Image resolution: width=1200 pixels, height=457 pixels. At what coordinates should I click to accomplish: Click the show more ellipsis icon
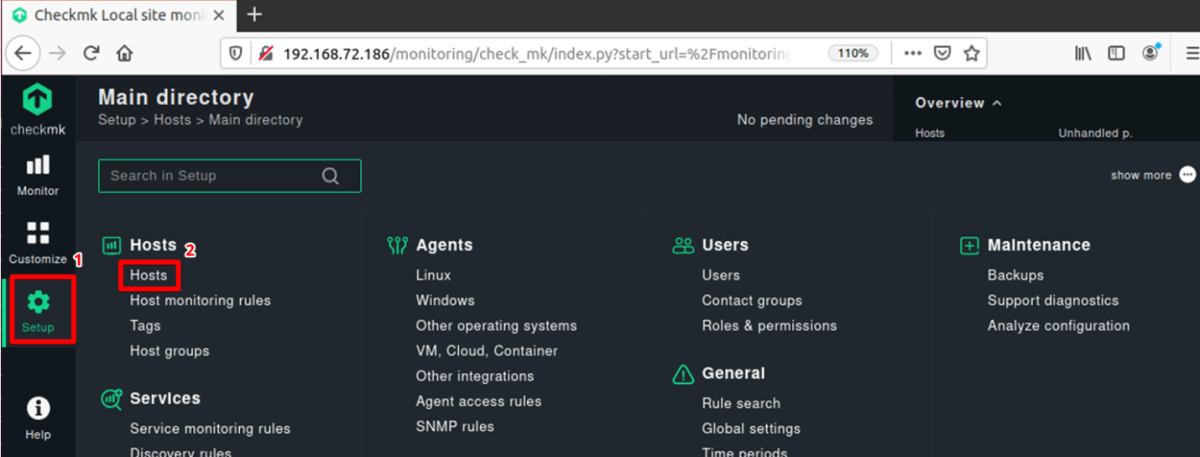pyautogui.click(x=1187, y=175)
